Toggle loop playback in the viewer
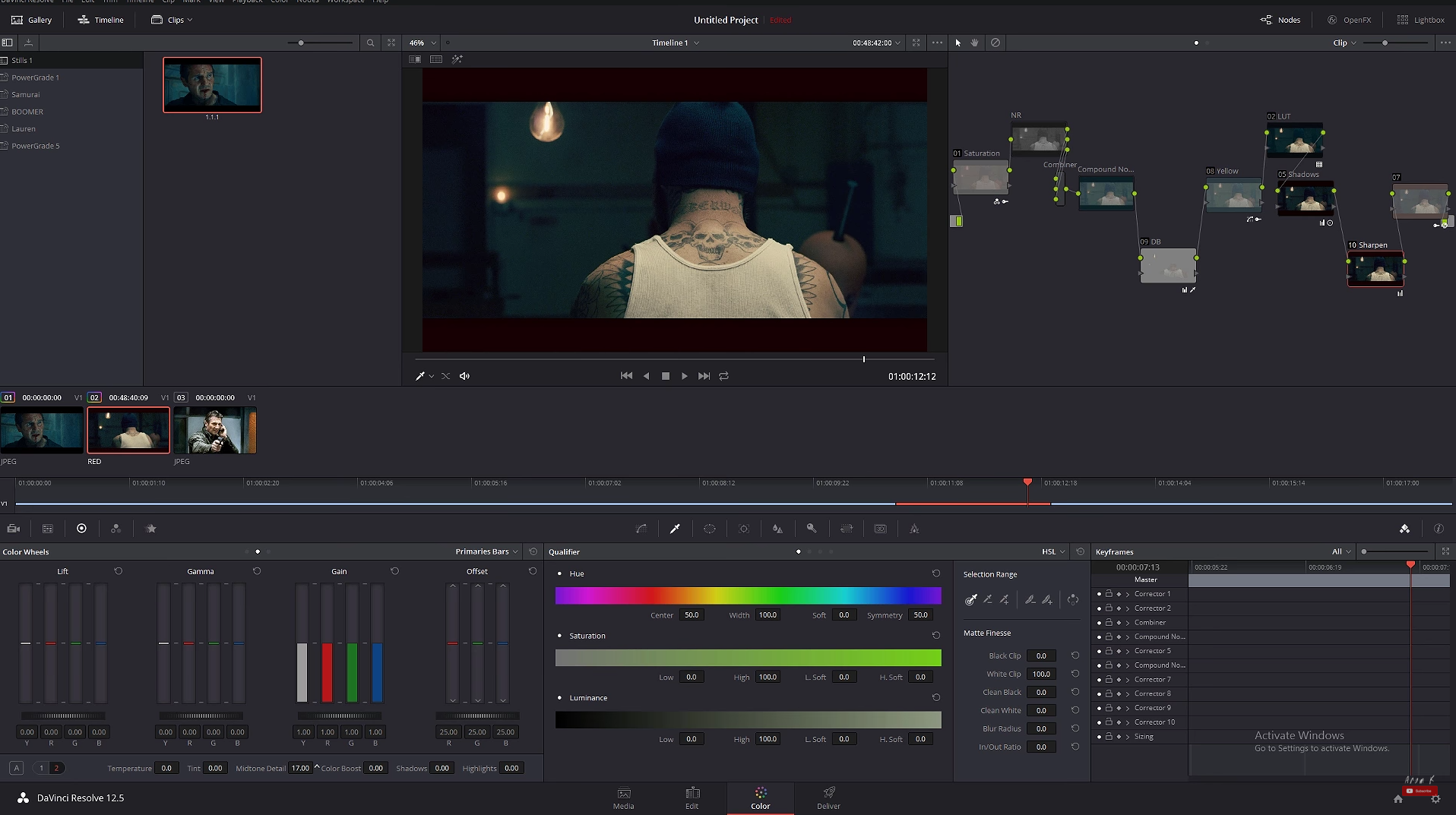Viewport: 1456px width, 815px height. tap(723, 375)
